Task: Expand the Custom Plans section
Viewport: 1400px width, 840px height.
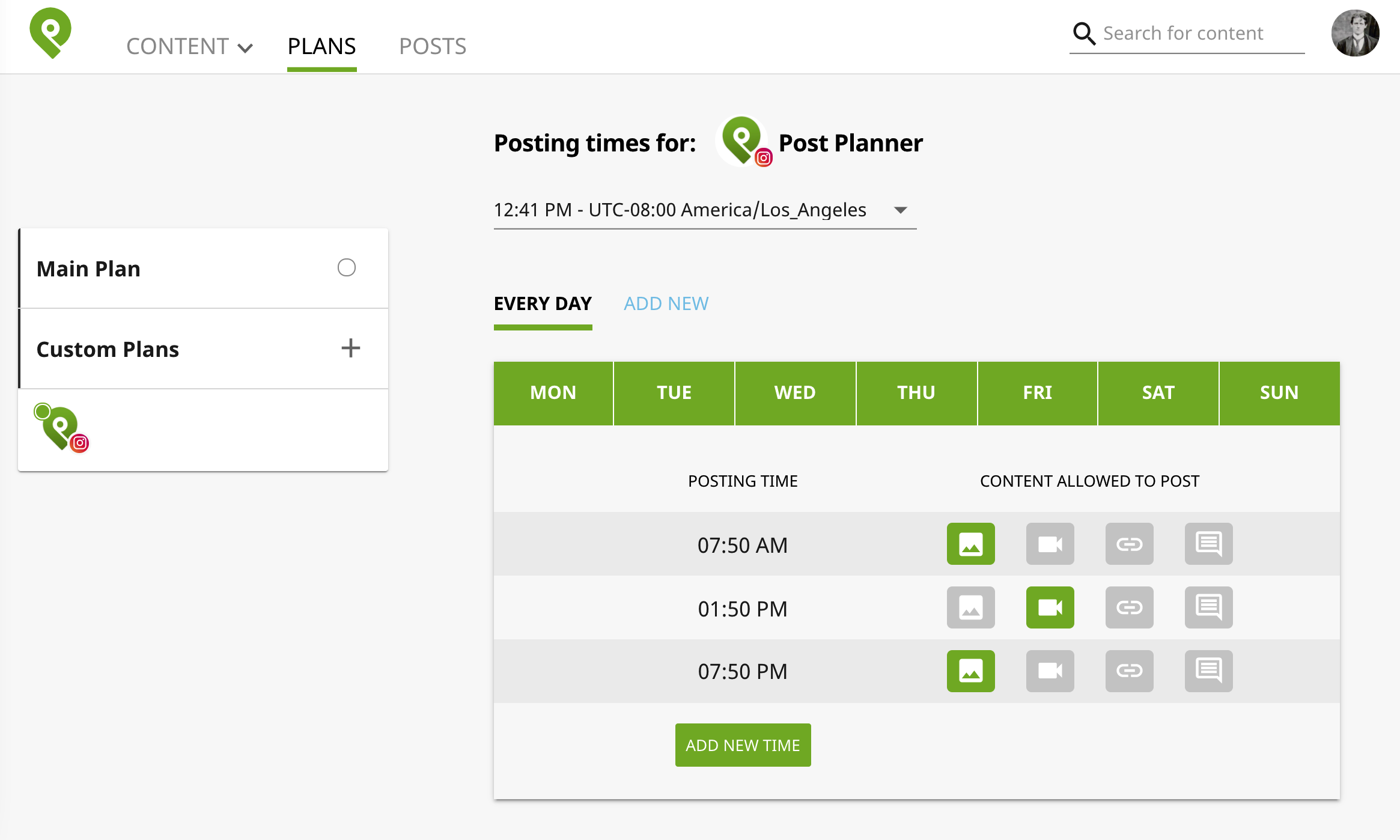Action: point(350,348)
